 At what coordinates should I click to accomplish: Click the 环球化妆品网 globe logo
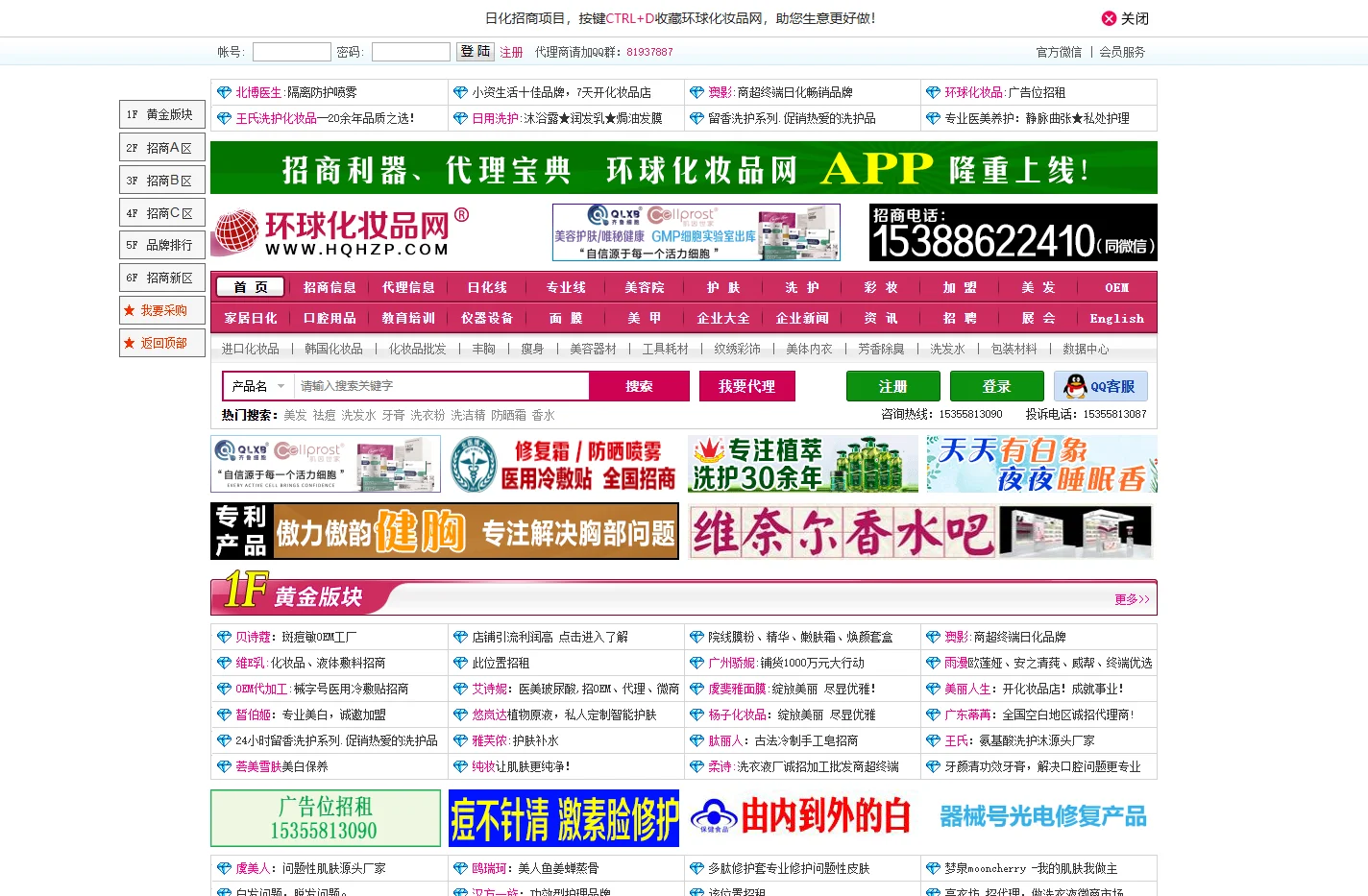coord(341,232)
